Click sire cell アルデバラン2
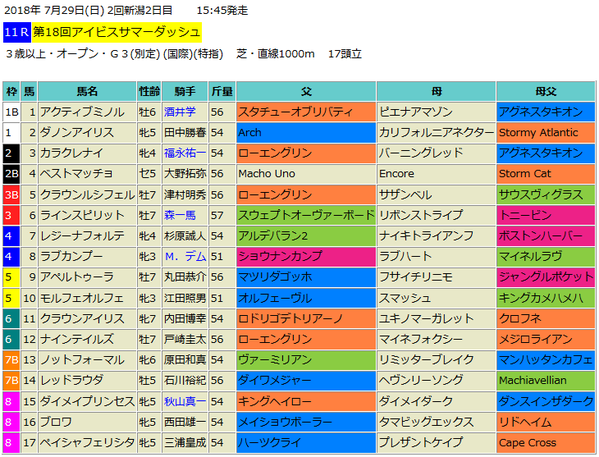The height and width of the screenshot is (457, 599). click(x=306, y=236)
